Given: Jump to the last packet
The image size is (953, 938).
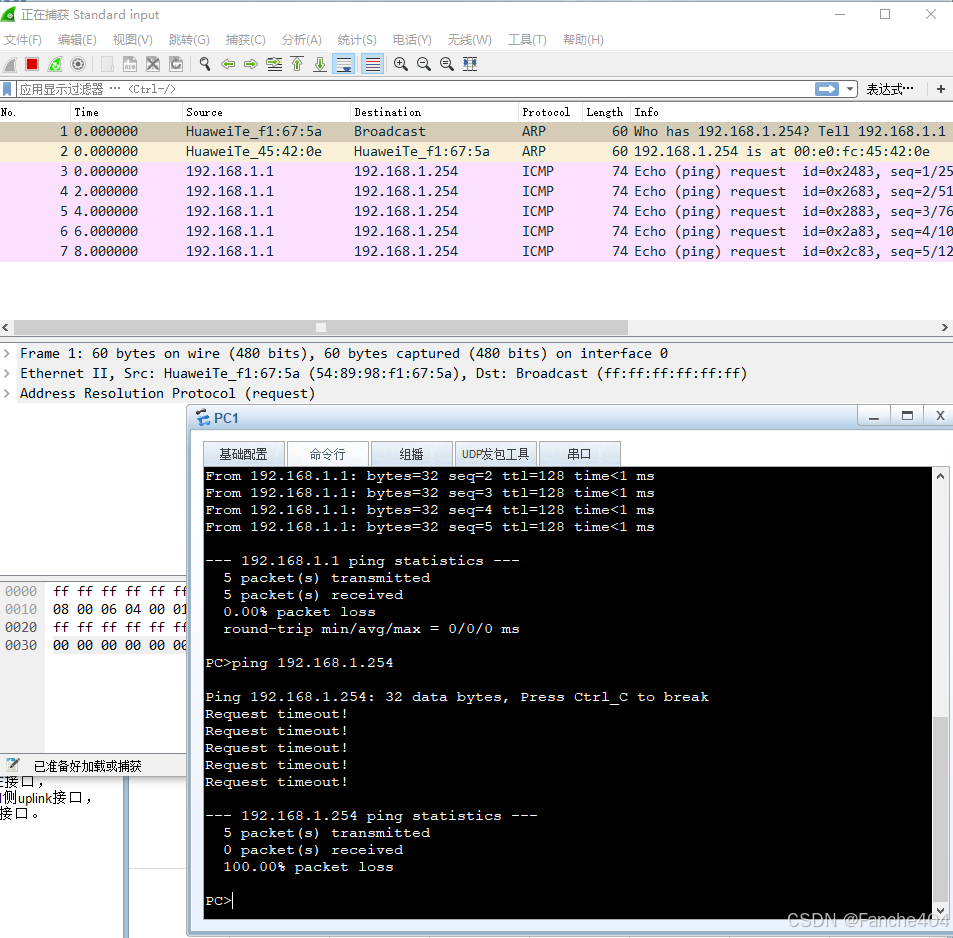Looking at the screenshot, I should click(x=320, y=64).
